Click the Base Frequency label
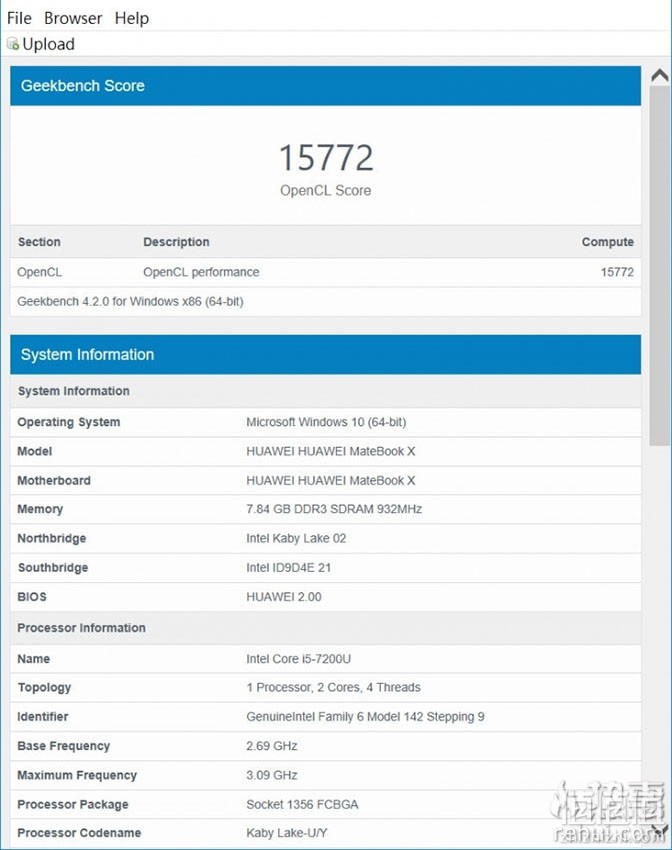 [63, 746]
